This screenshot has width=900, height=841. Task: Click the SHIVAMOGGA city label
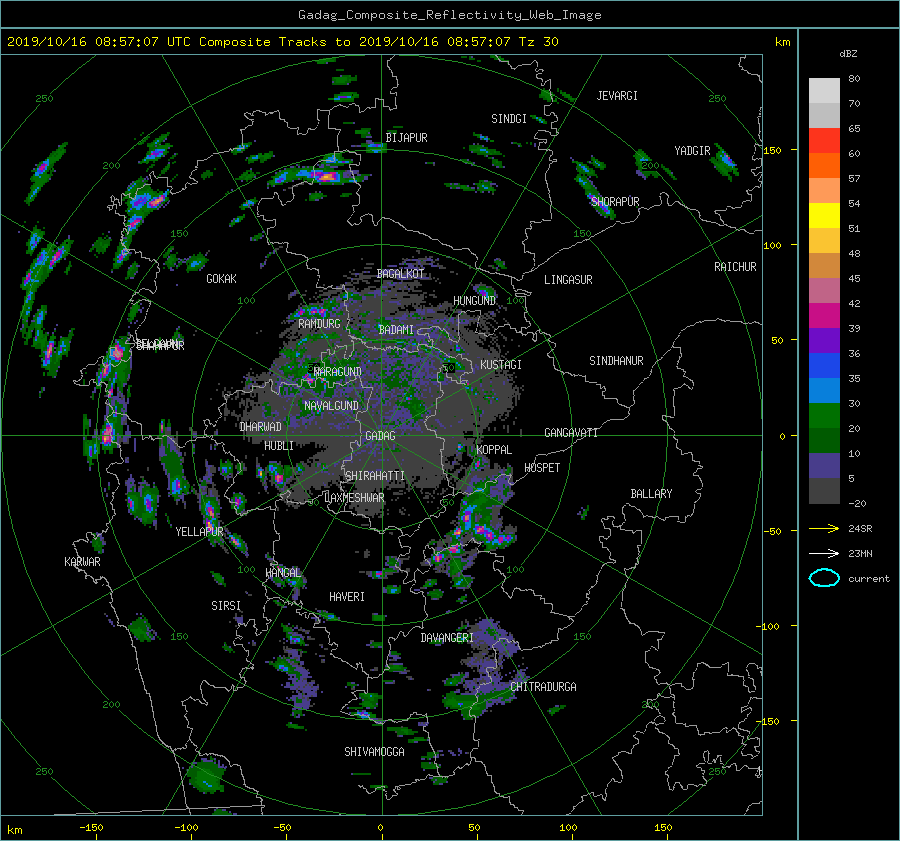(374, 752)
